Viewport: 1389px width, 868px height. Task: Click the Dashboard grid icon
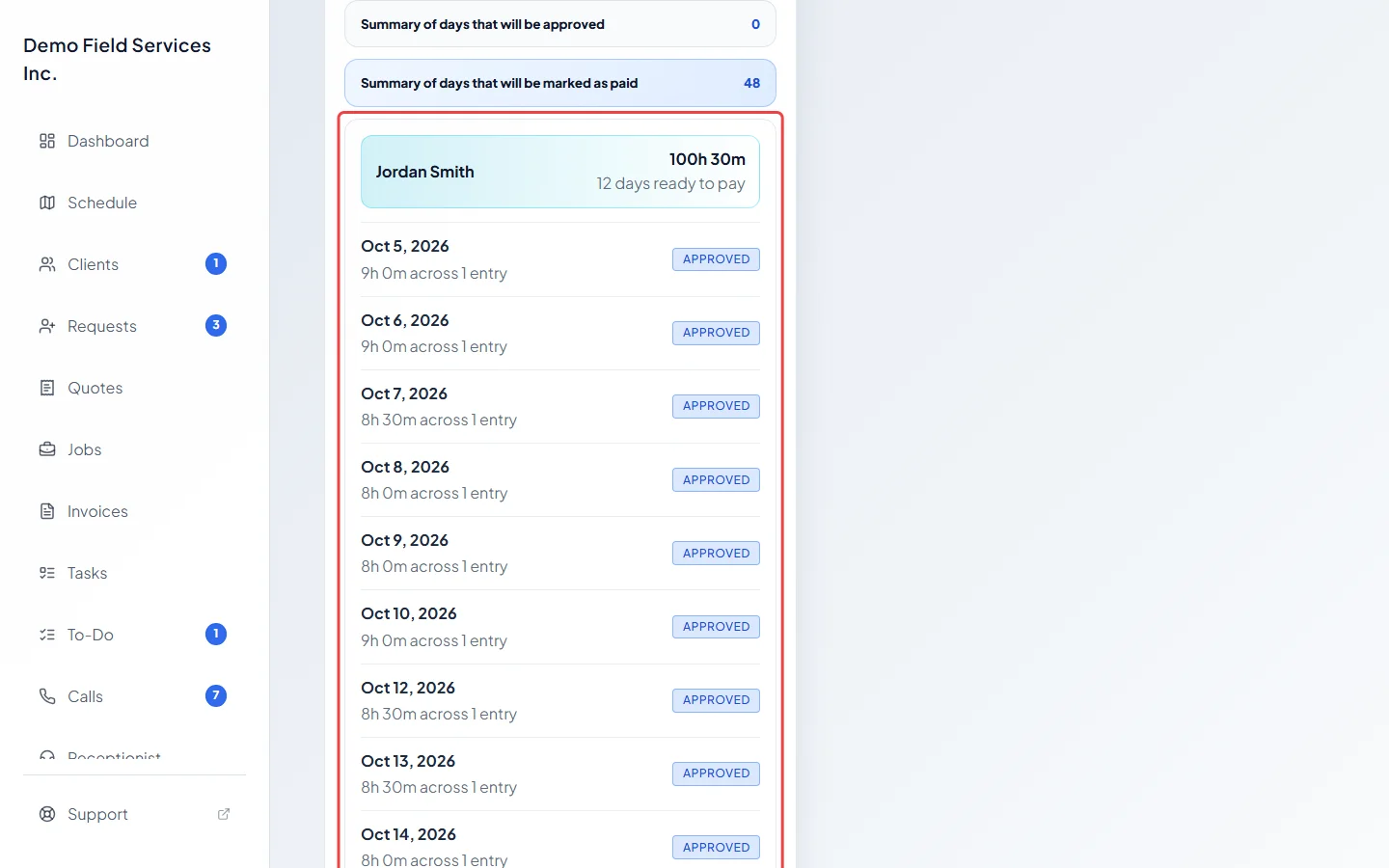click(x=47, y=141)
